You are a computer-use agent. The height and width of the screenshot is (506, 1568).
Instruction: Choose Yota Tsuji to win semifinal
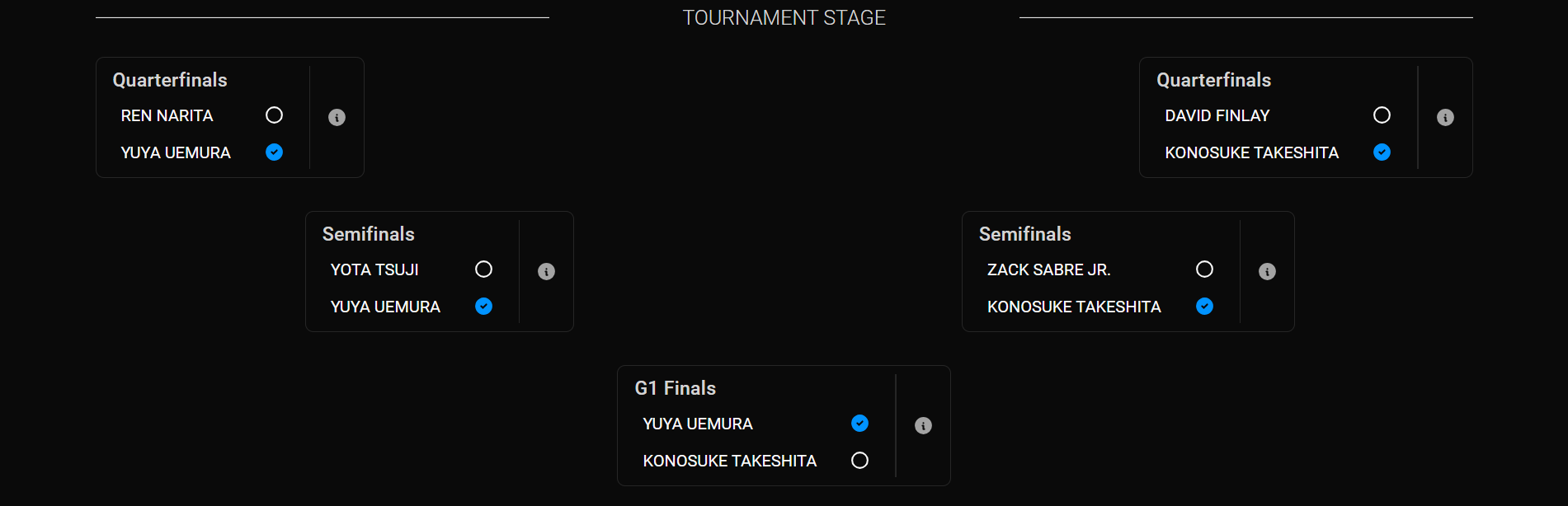(x=484, y=269)
